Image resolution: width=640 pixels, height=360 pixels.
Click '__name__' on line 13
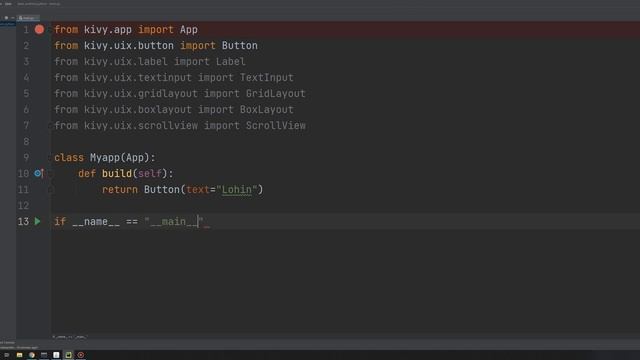point(96,222)
